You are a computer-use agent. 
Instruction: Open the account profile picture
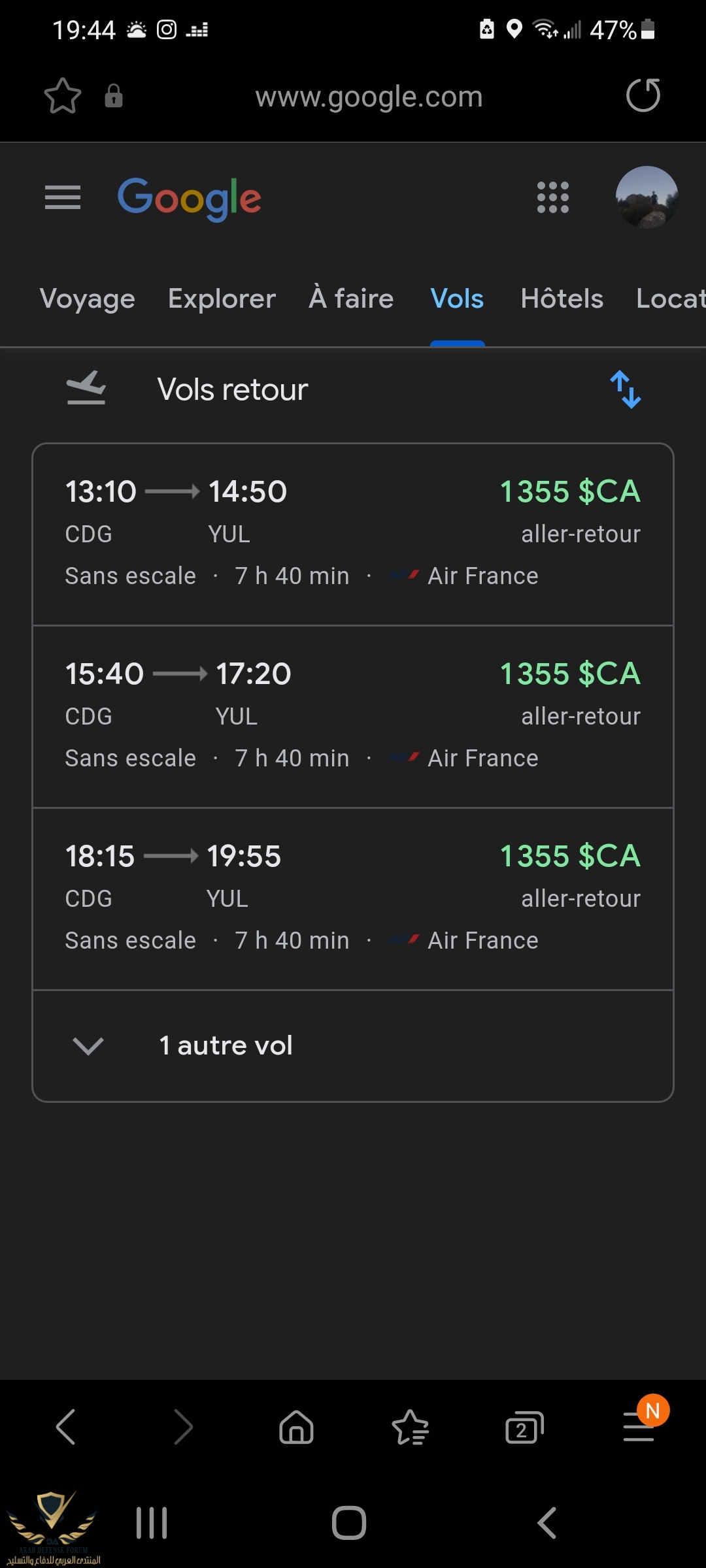(647, 197)
